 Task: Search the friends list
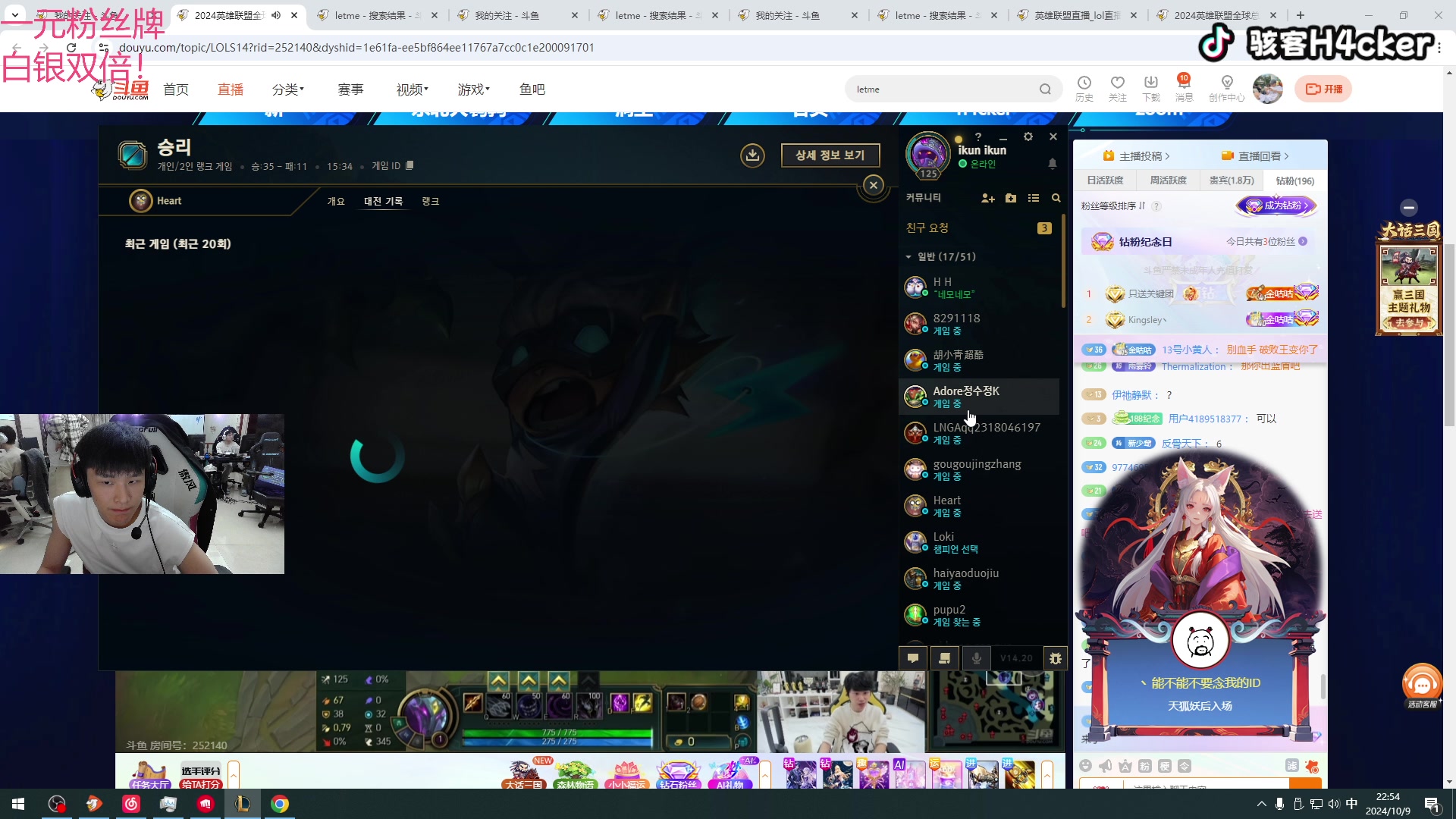click(x=1056, y=198)
